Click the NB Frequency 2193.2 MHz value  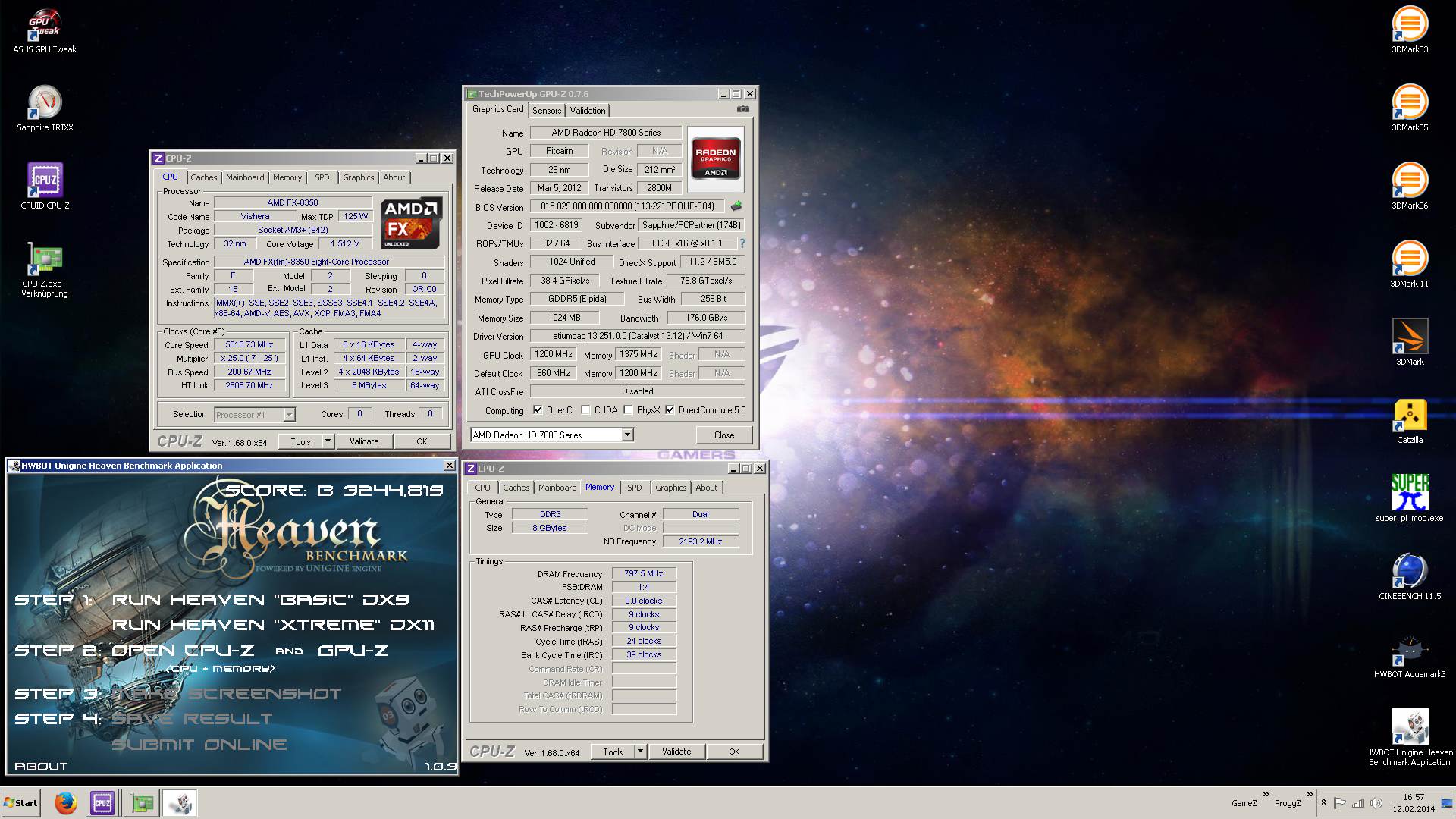point(700,541)
